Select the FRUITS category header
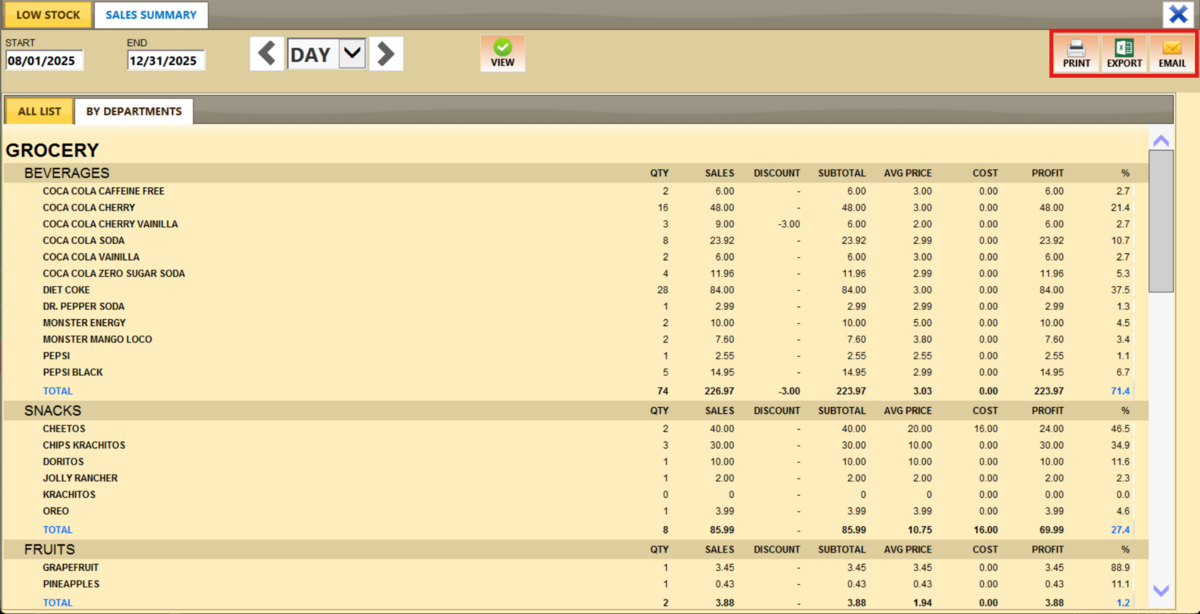The width and height of the screenshot is (1200, 614). (x=50, y=550)
